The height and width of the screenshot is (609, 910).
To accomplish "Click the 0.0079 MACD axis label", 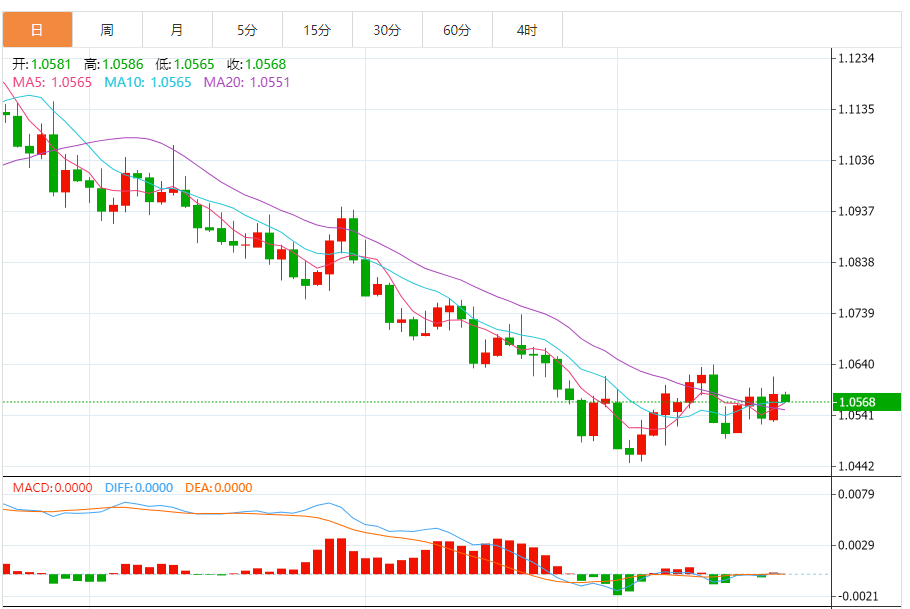I will (x=856, y=494).
